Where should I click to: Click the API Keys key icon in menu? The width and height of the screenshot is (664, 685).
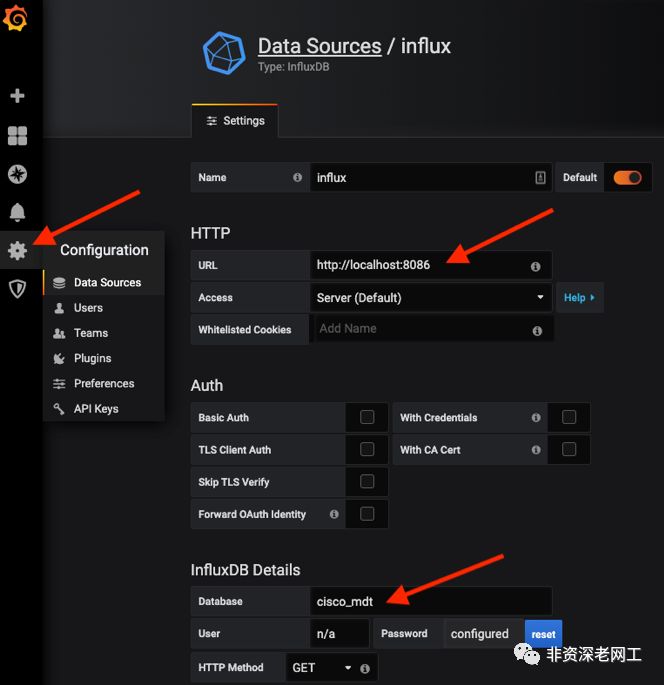[59, 409]
